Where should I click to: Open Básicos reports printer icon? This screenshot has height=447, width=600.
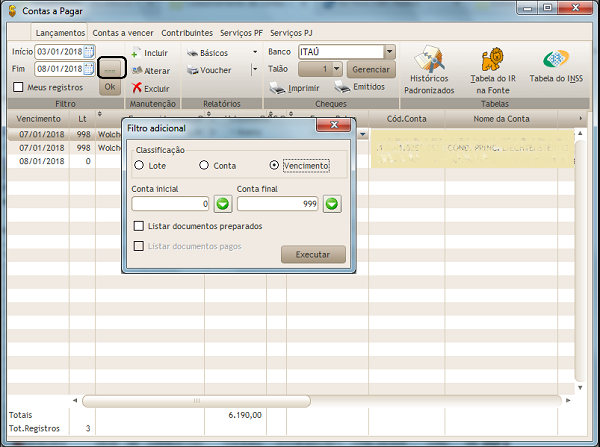pyautogui.click(x=192, y=53)
